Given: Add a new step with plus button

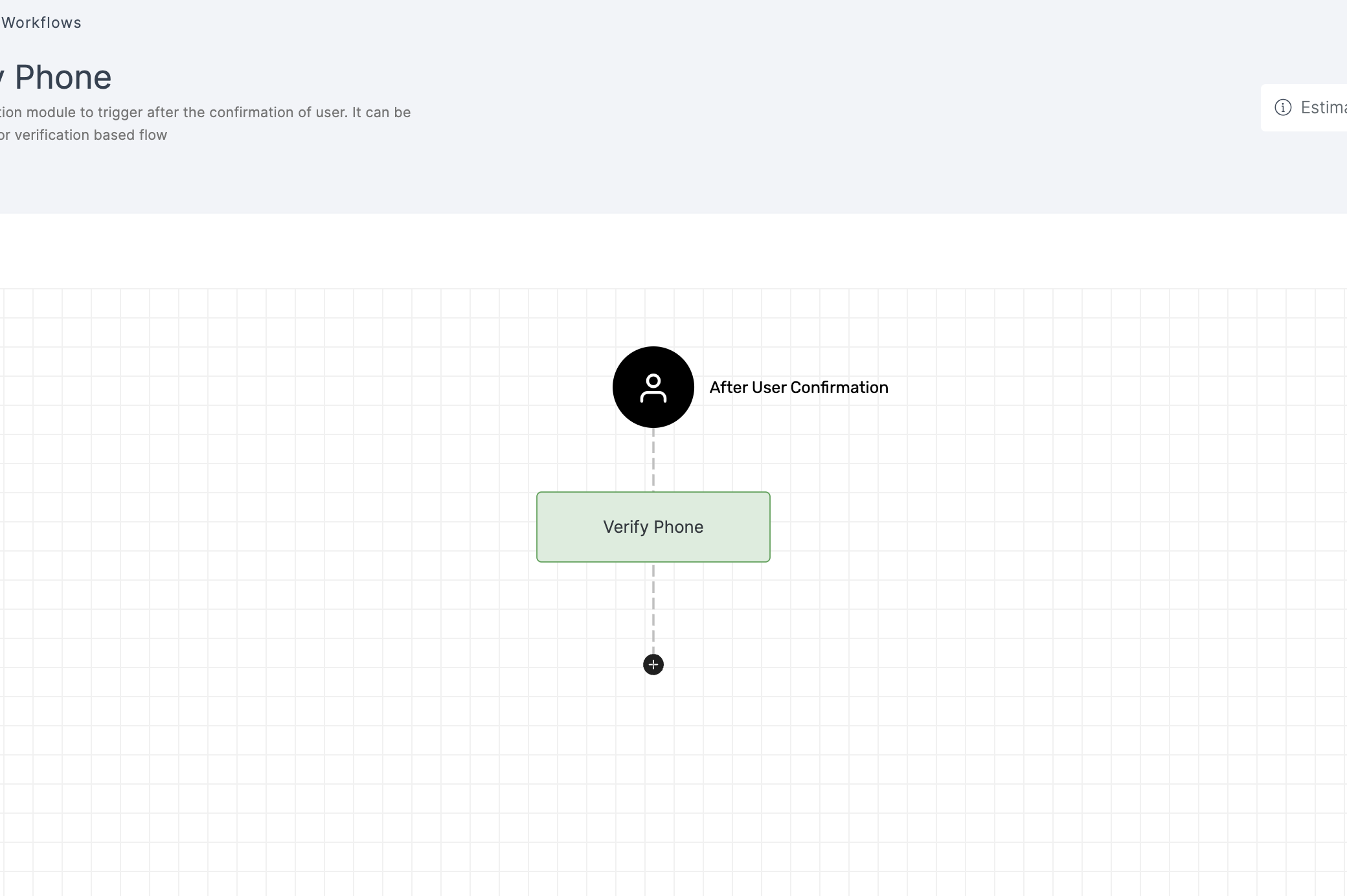Looking at the screenshot, I should 653,665.
